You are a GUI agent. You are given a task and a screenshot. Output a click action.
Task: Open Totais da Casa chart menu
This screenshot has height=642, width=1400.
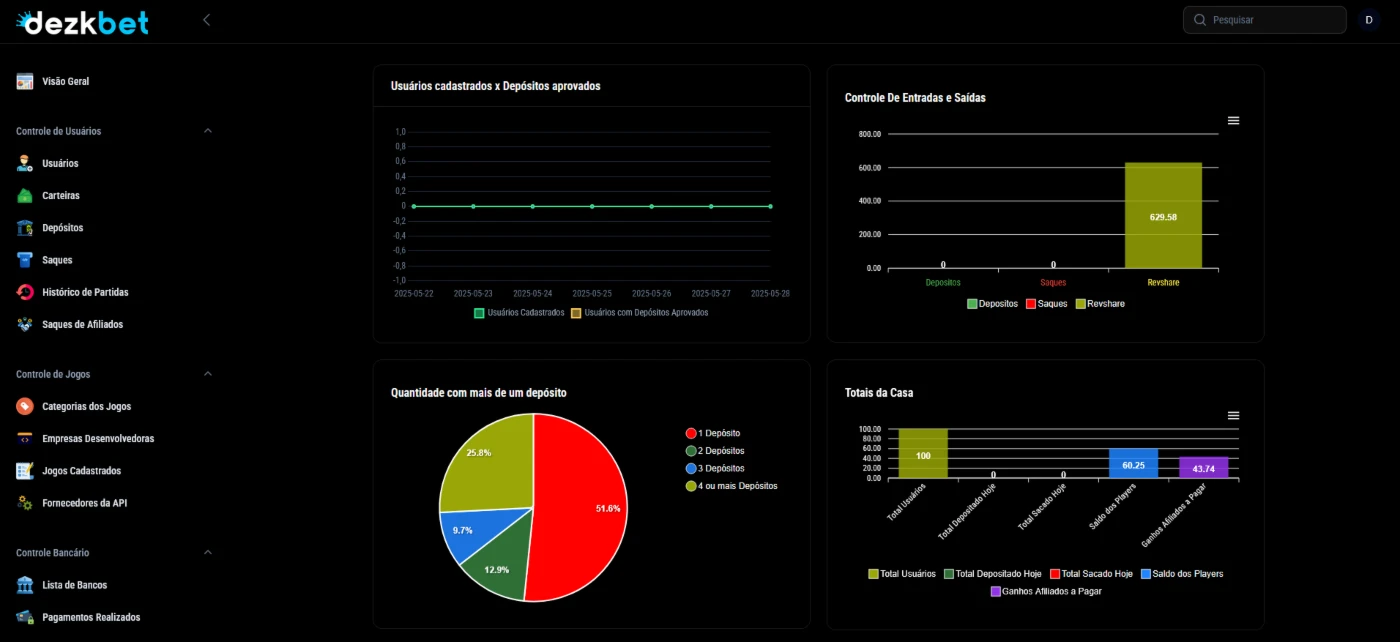pyautogui.click(x=1233, y=415)
